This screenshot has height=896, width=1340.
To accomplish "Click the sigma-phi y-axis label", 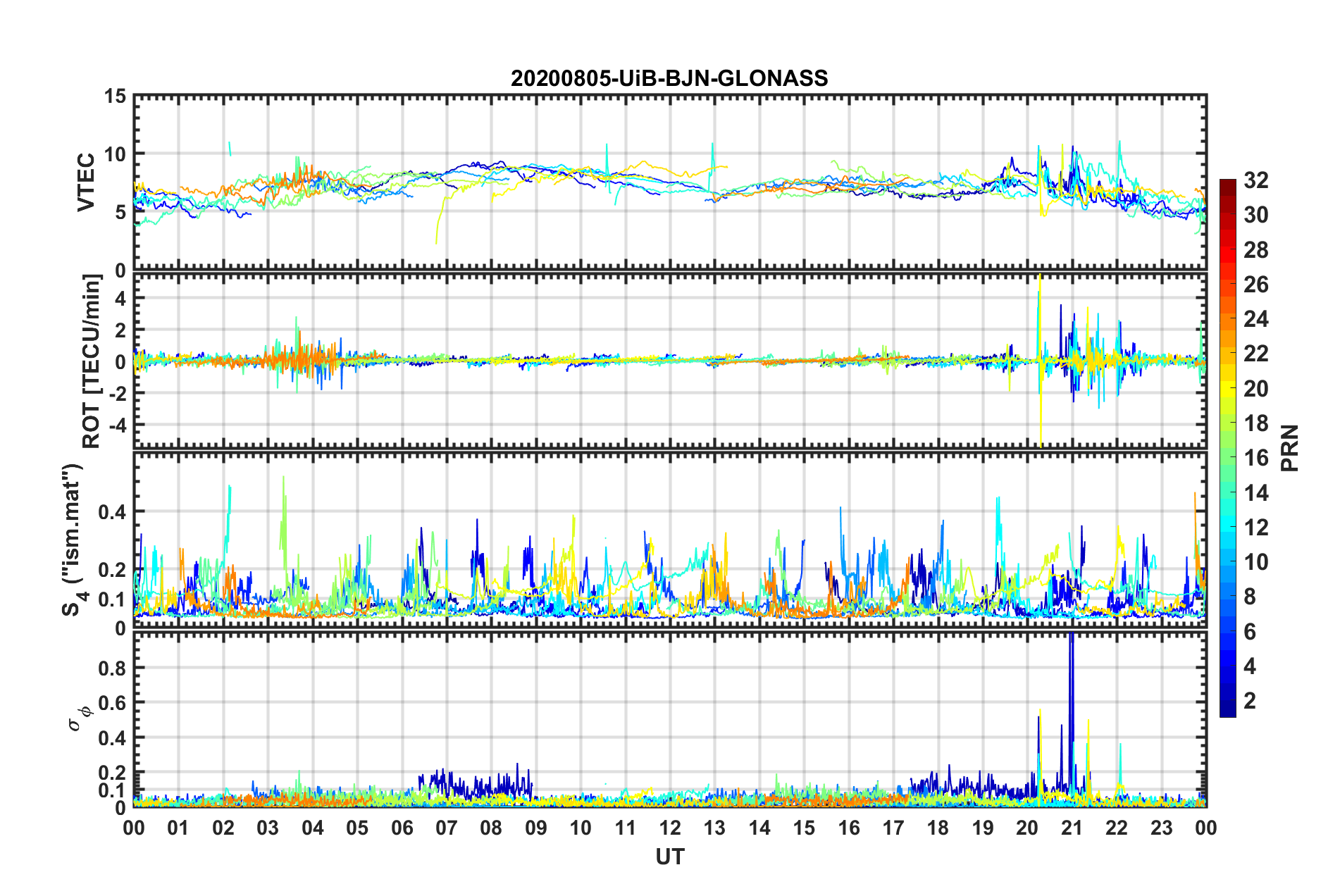I will (79, 718).
